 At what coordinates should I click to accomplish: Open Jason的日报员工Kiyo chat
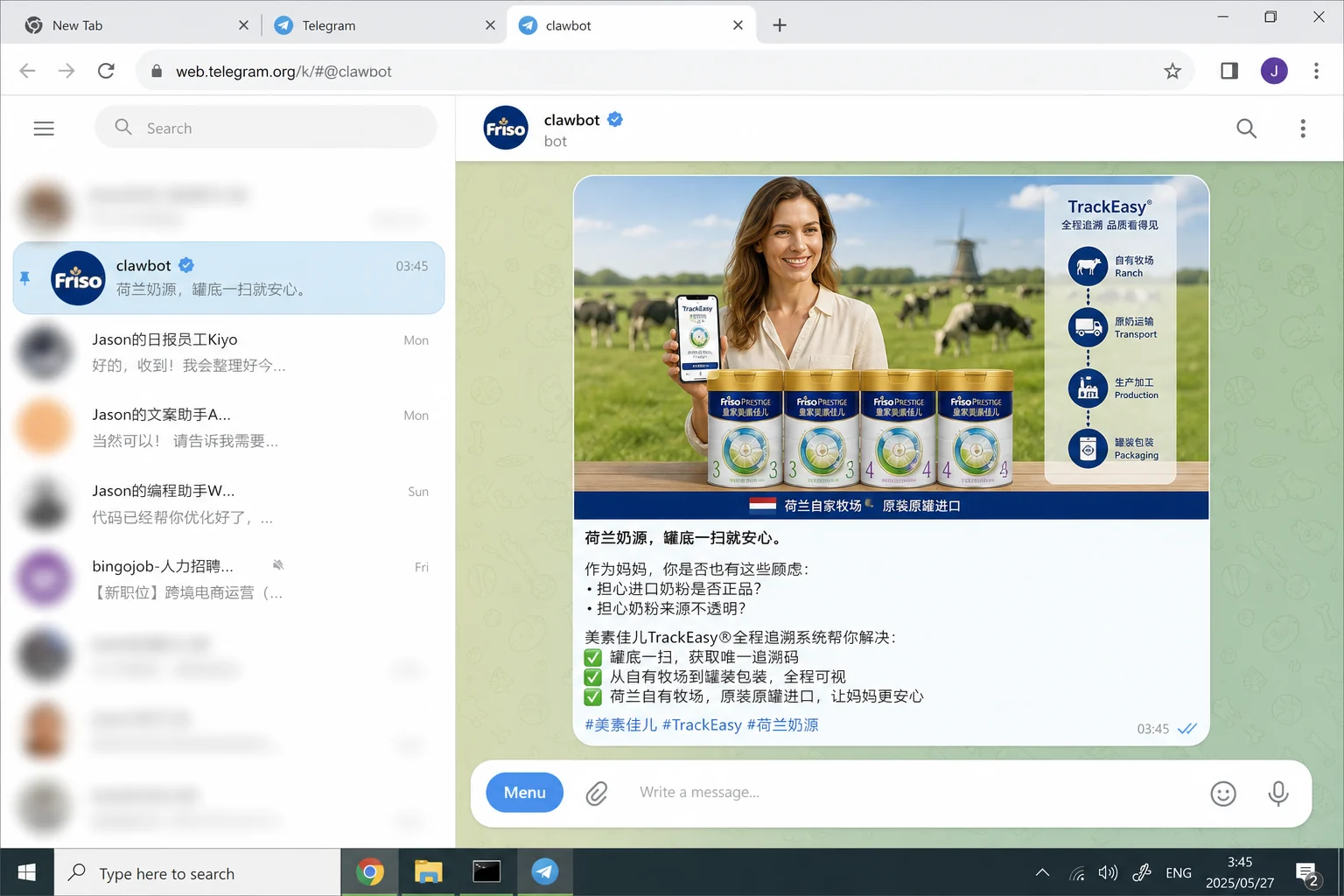click(x=228, y=353)
